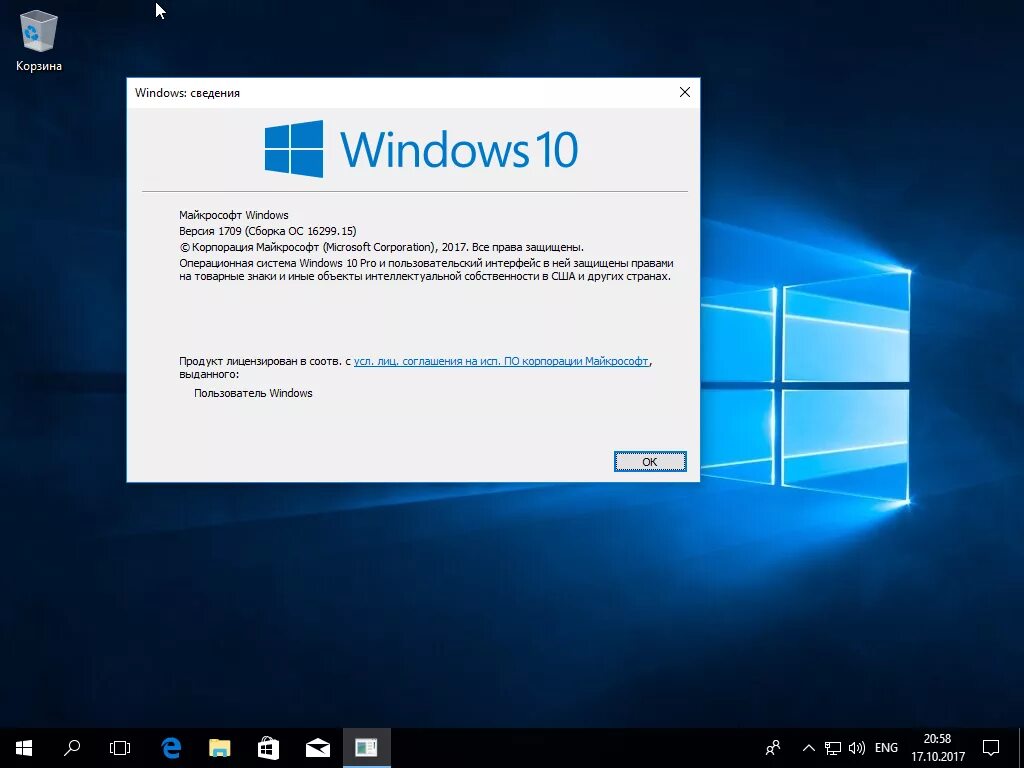The height and width of the screenshot is (768, 1024).
Task: Open the Start menu
Action: coord(24,748)
